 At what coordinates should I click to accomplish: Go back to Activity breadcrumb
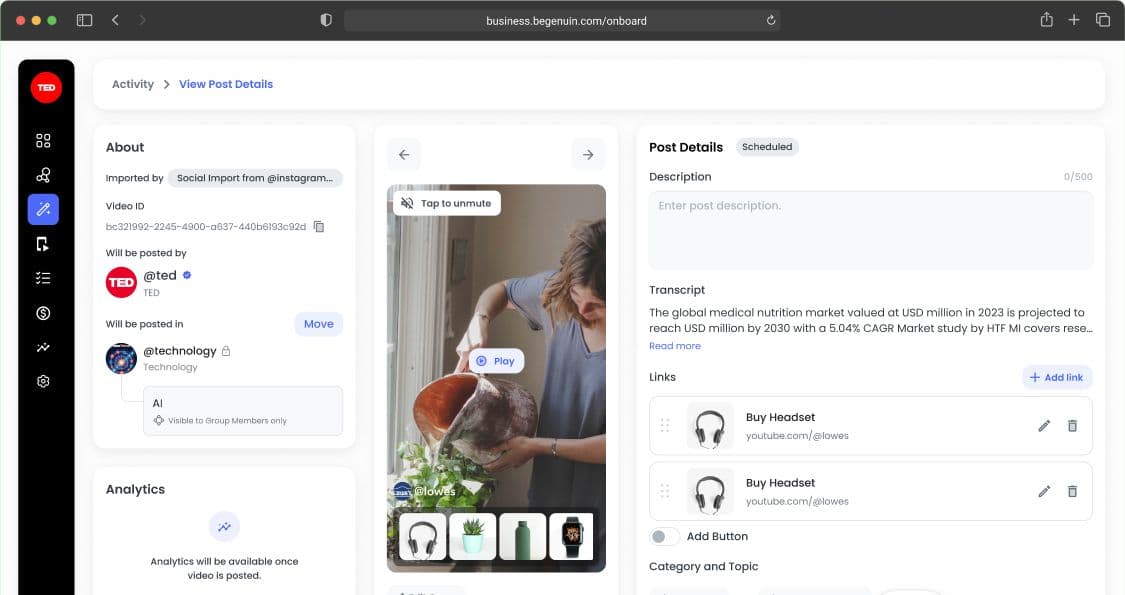click(133, 84)
